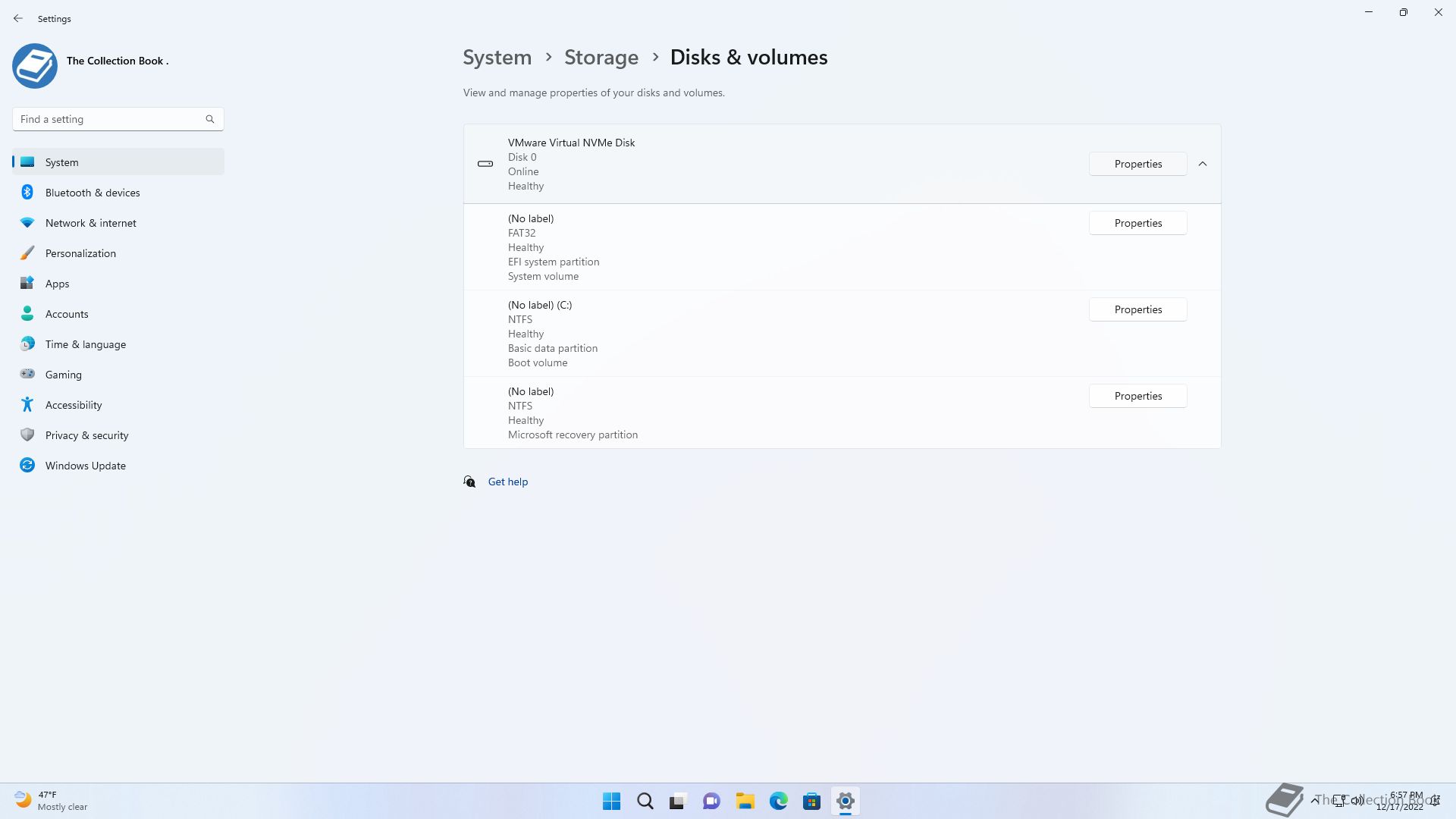Select Personalization in sidebar
The height and width of the screenshot is (819, 1456).
(118, 253)
